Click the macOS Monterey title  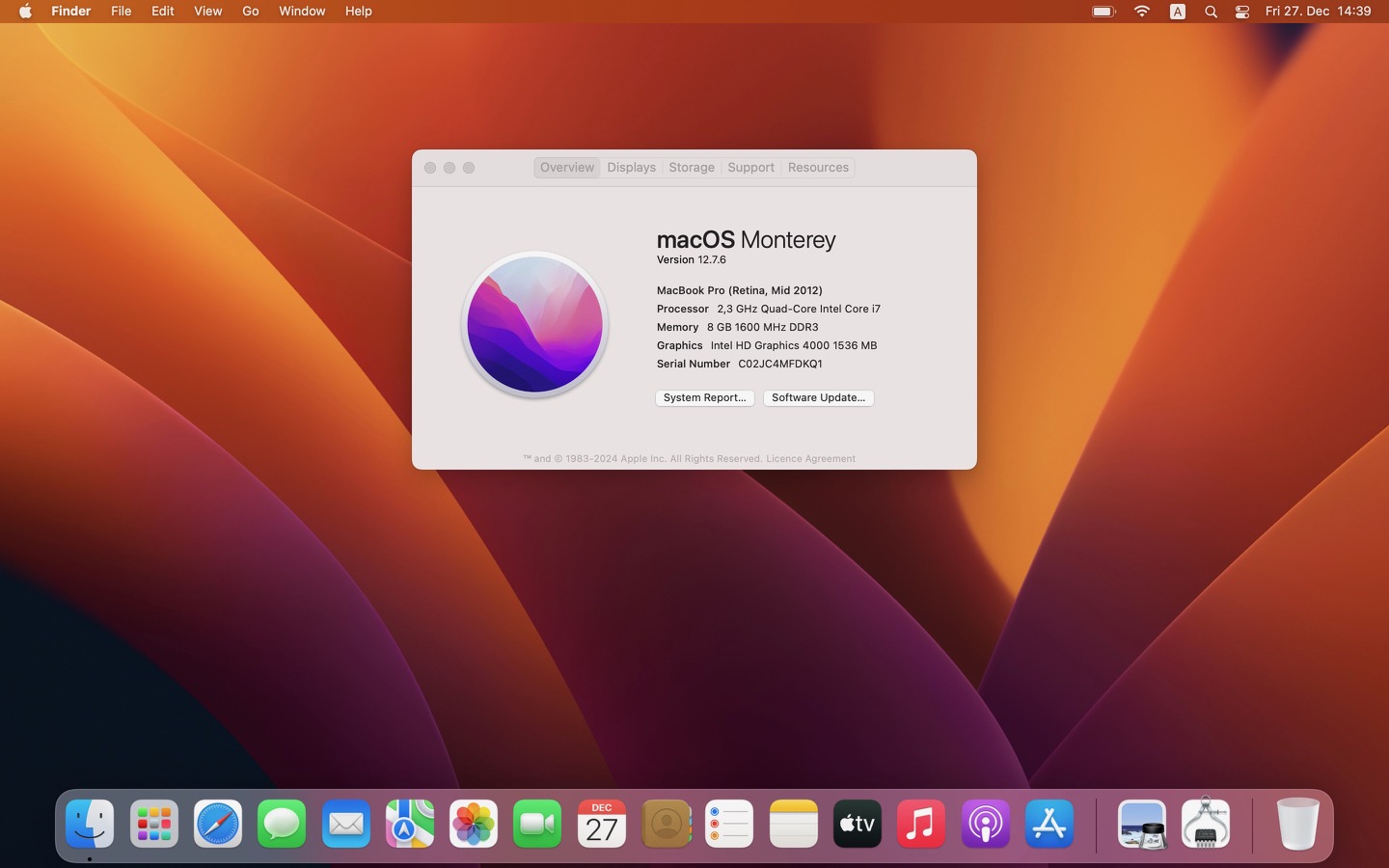747,239
